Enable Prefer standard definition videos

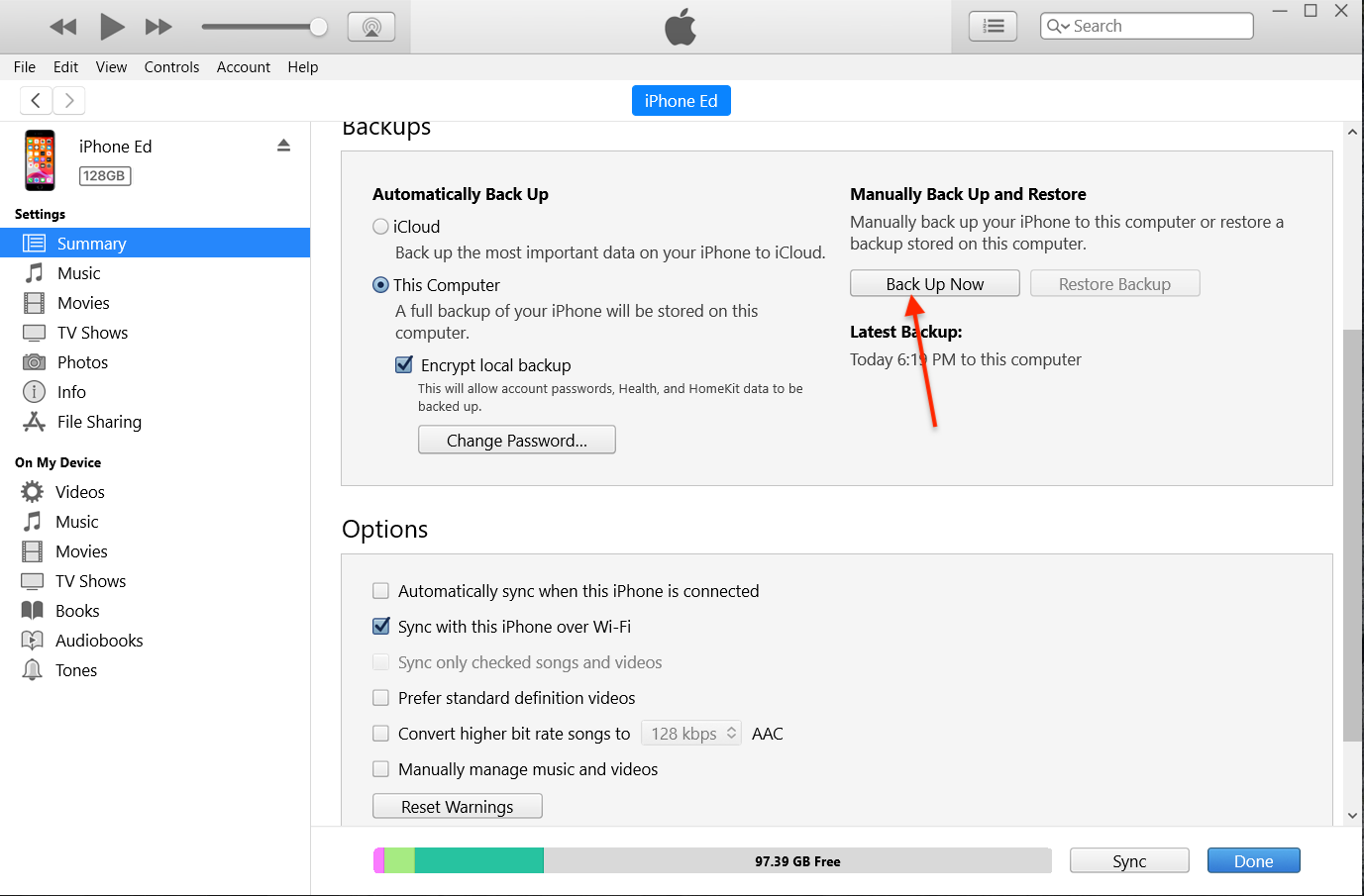click(x=380, y=698)
